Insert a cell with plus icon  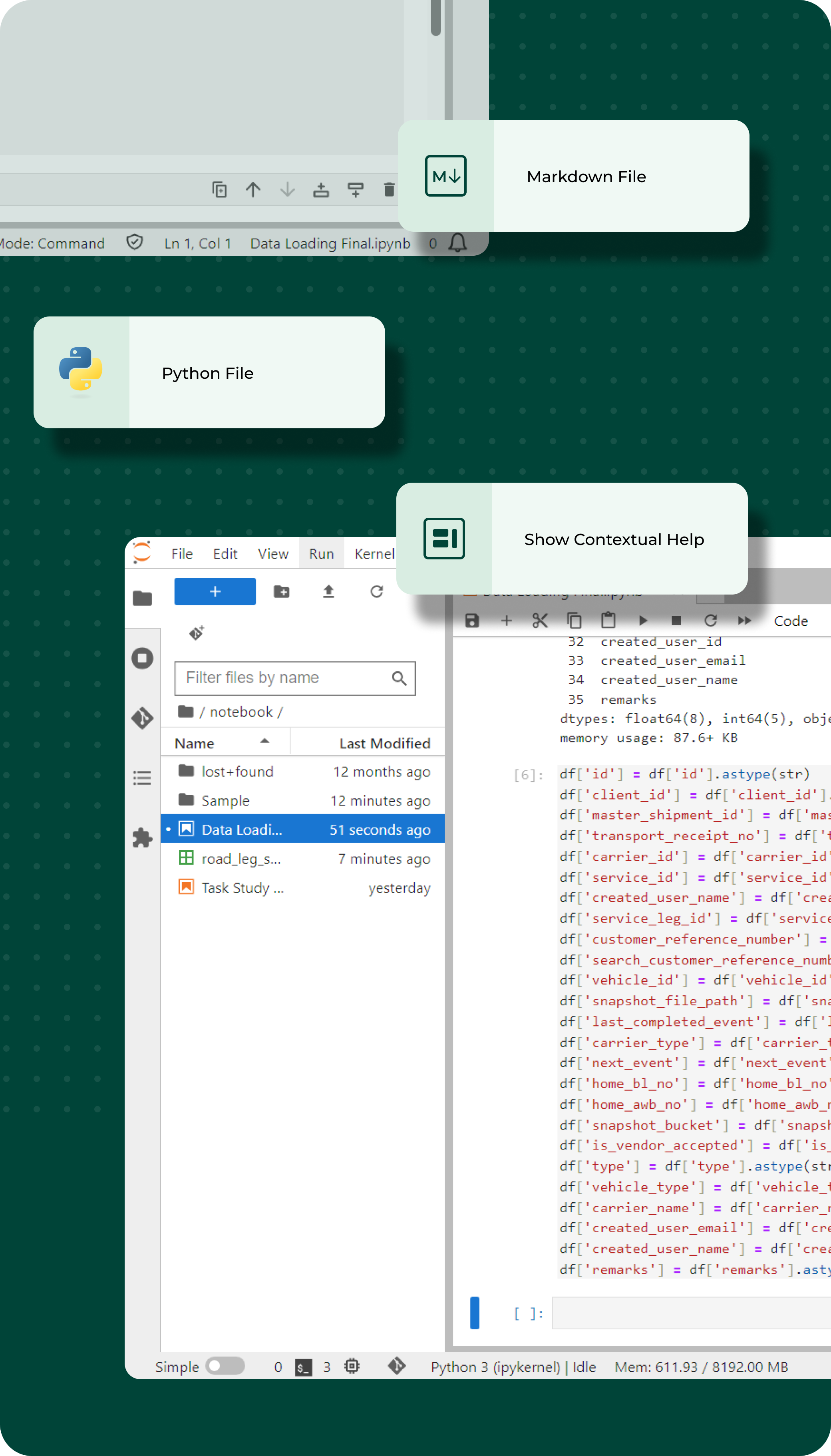pos(506,621)
